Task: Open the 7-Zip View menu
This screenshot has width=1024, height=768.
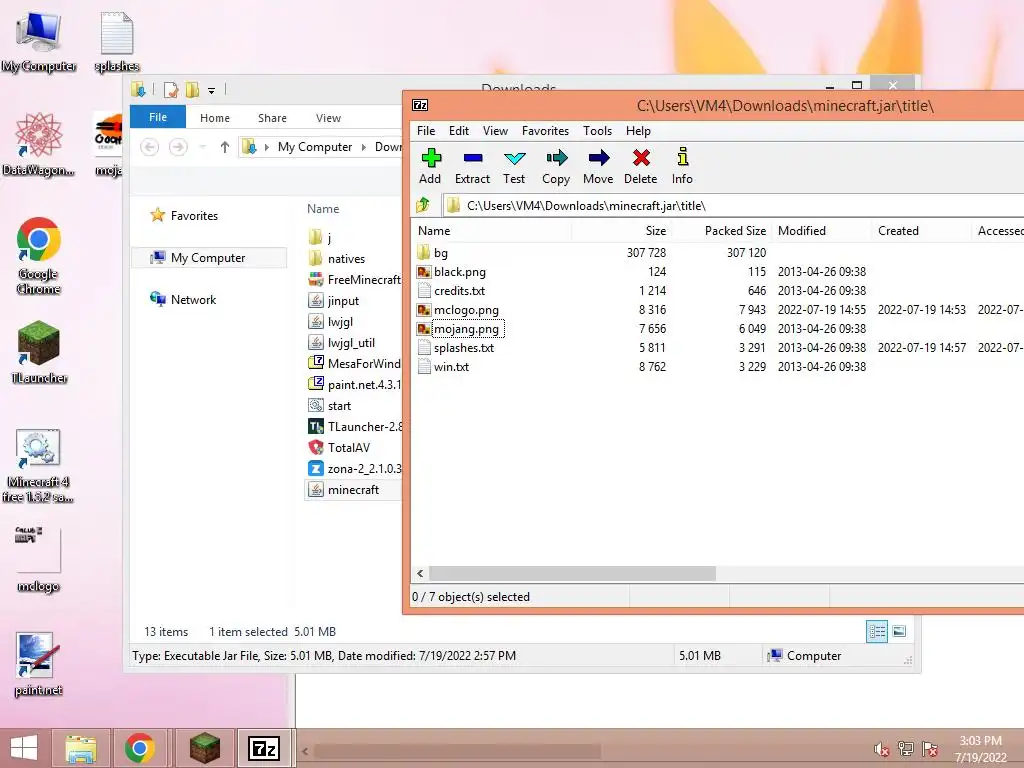Action: click(495, 131)
